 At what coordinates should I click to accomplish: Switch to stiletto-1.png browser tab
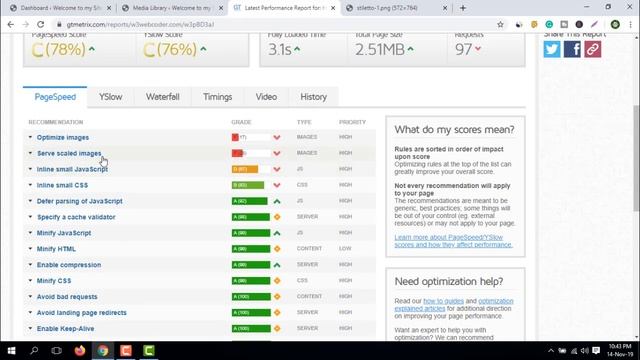click(395, 8)
